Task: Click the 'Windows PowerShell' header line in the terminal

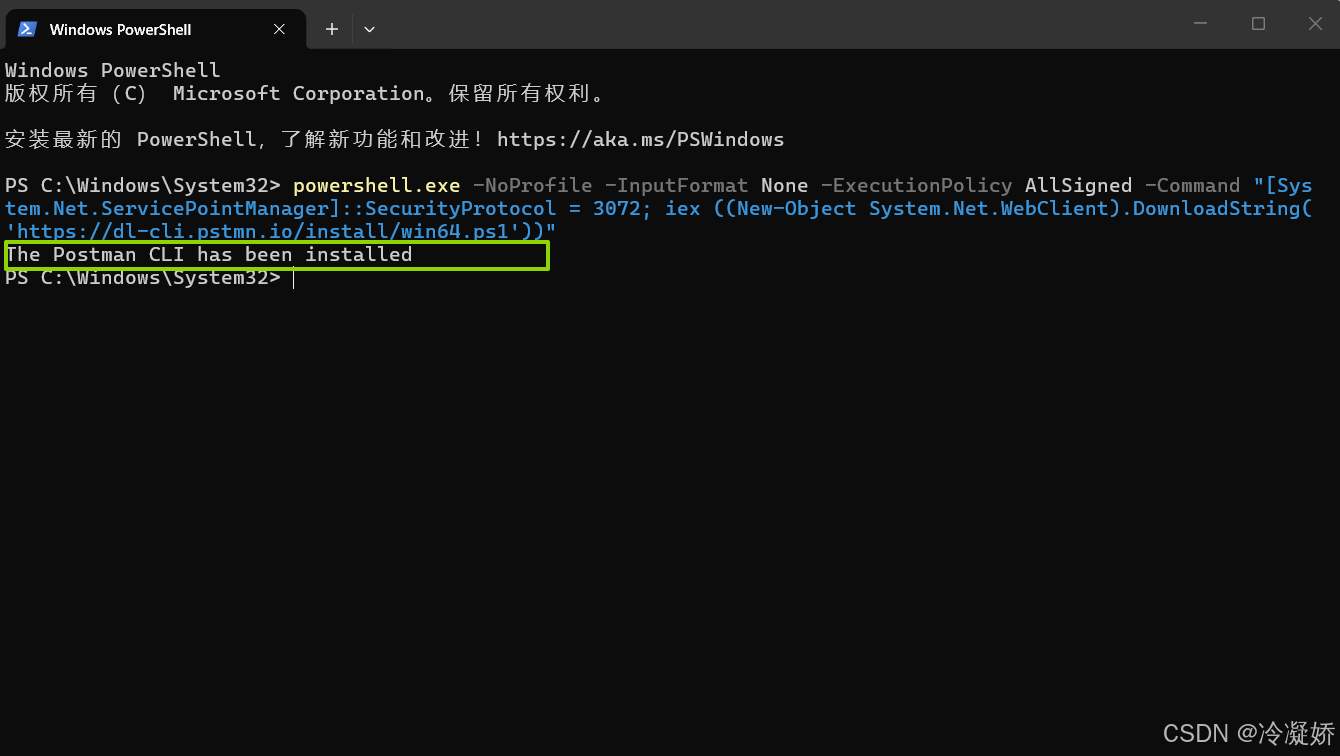Action: point(112,71)
